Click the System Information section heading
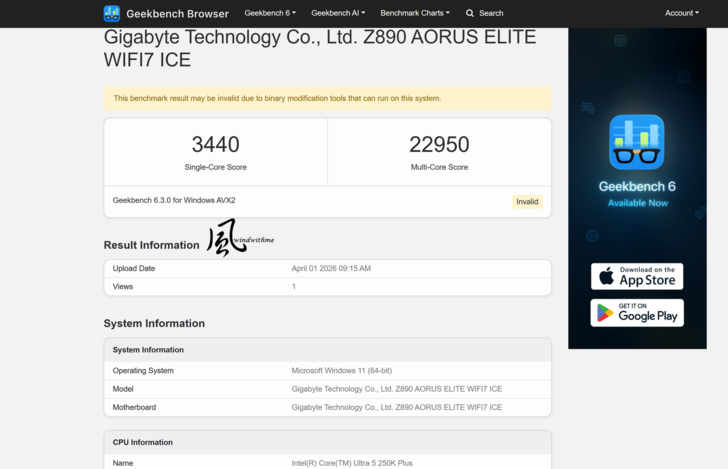Viewport: 728px width, 469px height. tap(154, 323)
